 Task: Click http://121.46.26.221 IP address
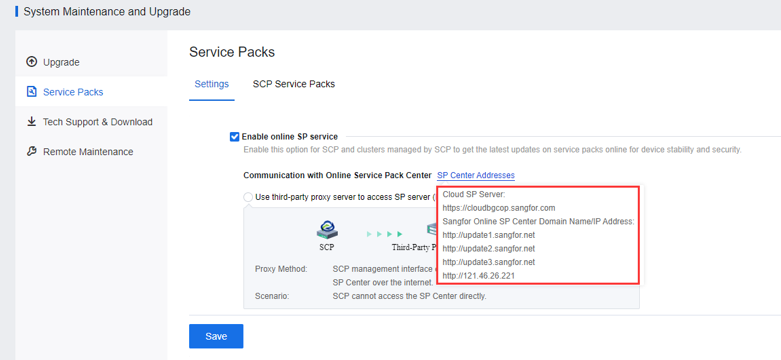click(x=478, y=275)
